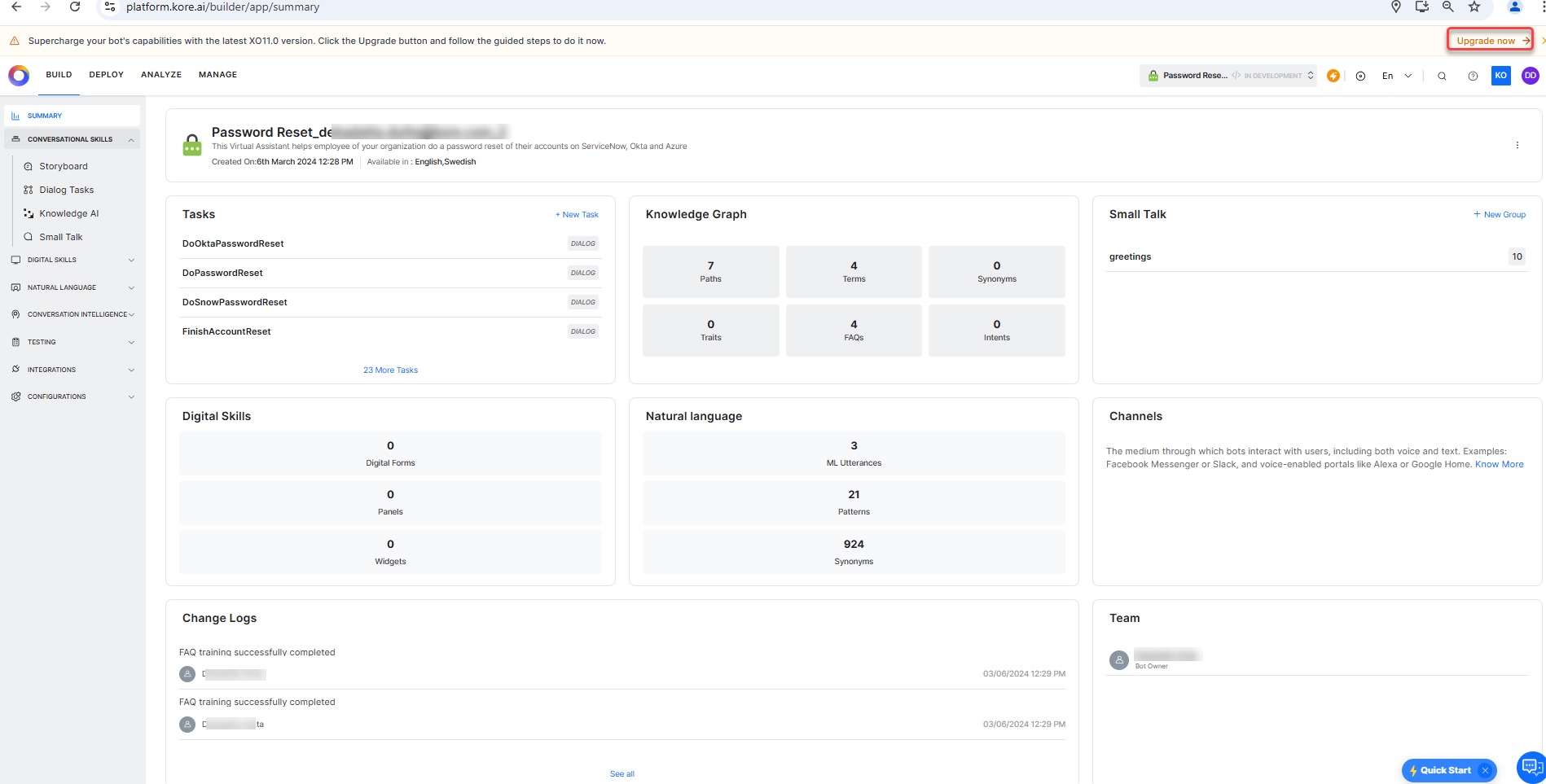The height and width of the screenshot is (784, 1546).
Task: Open the chat support bubble icon
Action: click(1531, 766)
